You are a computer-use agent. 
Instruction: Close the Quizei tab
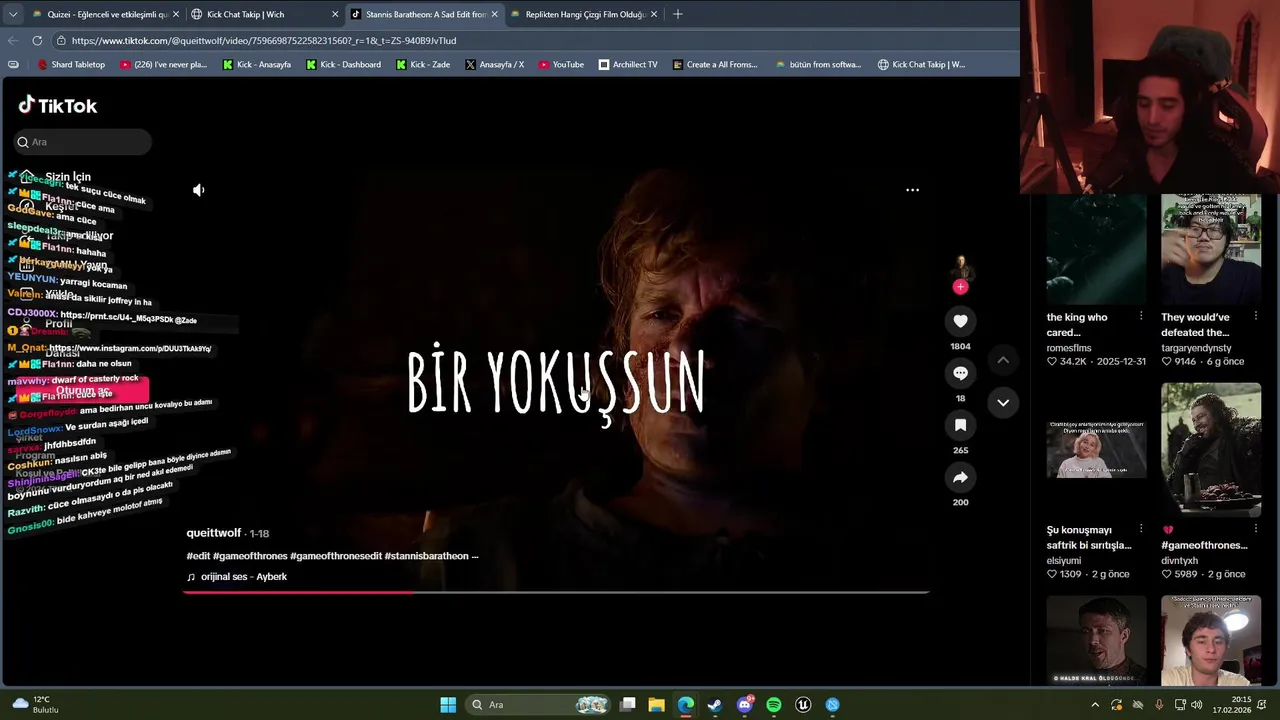(x=176, y=14)
